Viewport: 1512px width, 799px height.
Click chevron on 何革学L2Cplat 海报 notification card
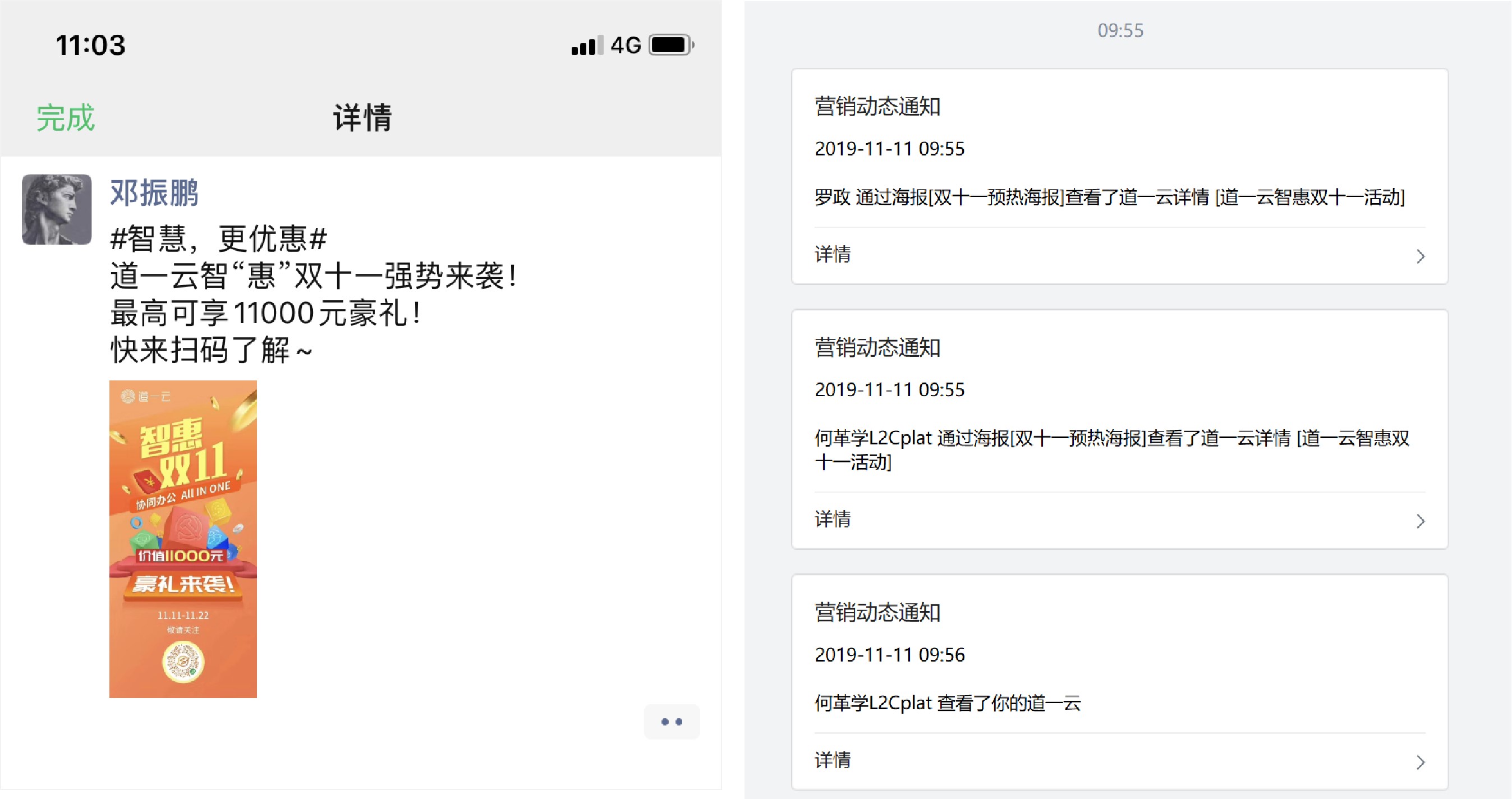pyautogui.click(x=1421, y=521)
